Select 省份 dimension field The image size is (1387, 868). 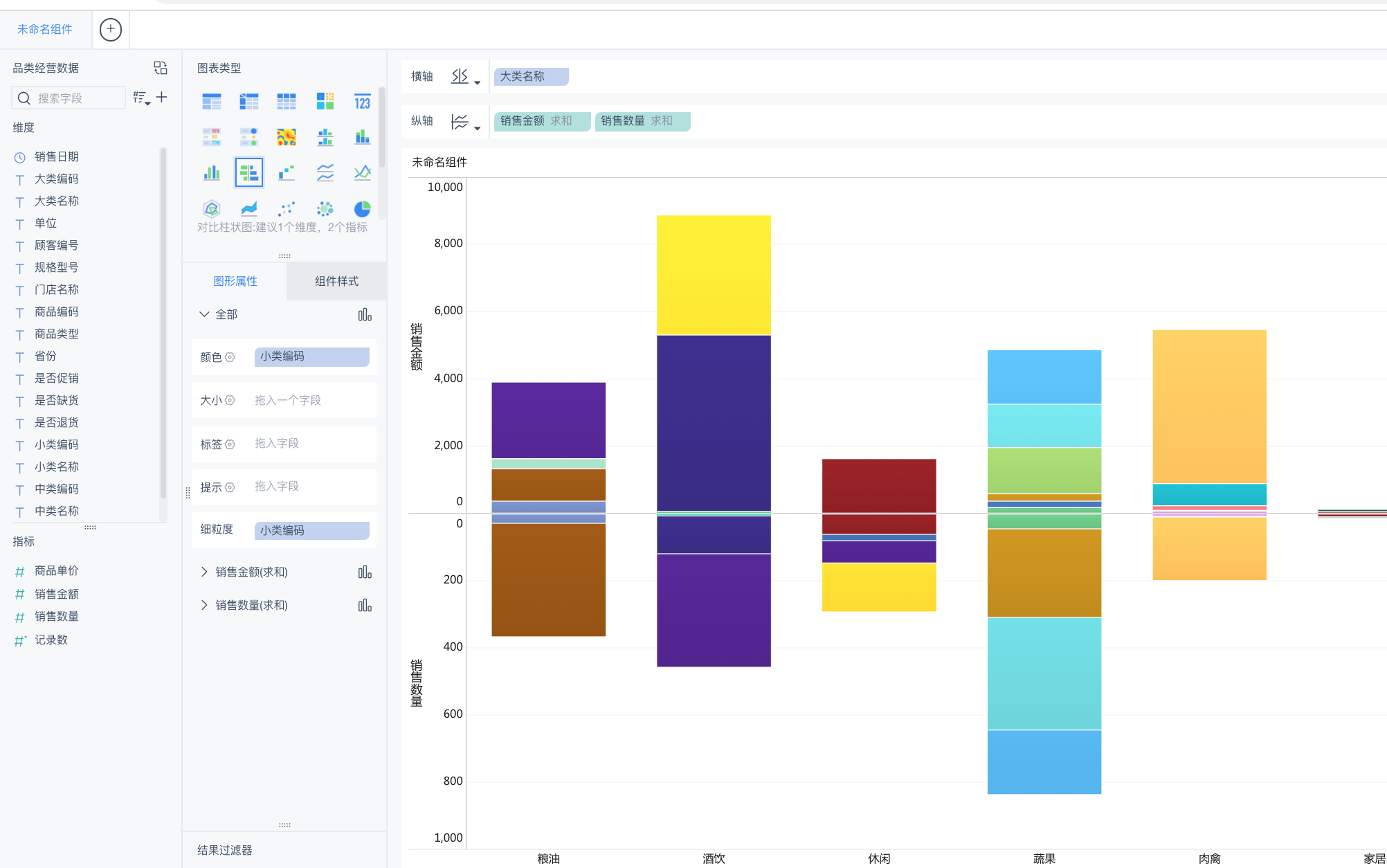tap(46, 356)
